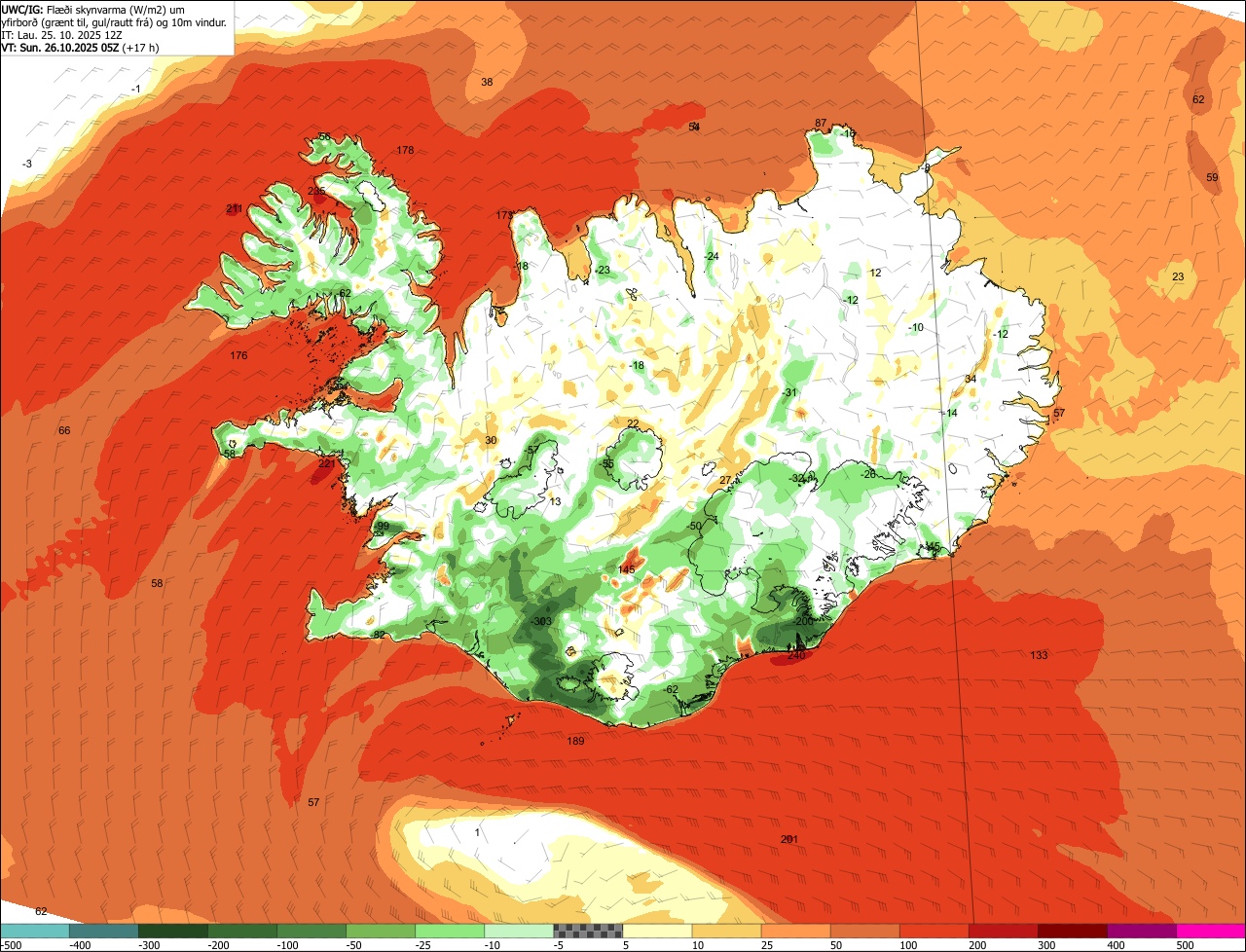Click the checkered -5 to 5 legend swatch

[x=588, y=931]
